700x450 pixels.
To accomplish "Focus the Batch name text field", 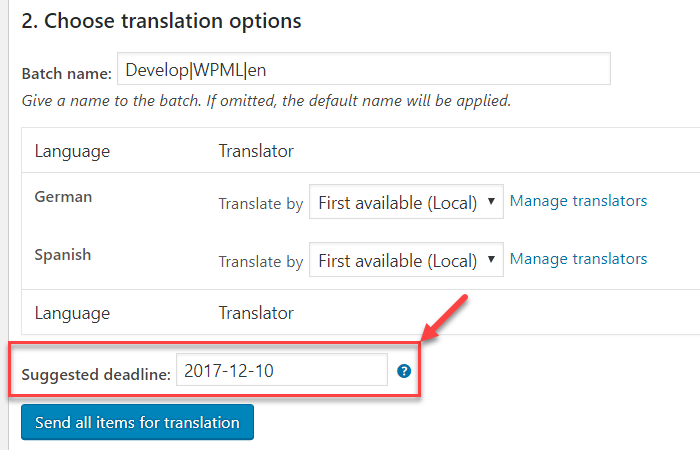I will click(364, 69).
